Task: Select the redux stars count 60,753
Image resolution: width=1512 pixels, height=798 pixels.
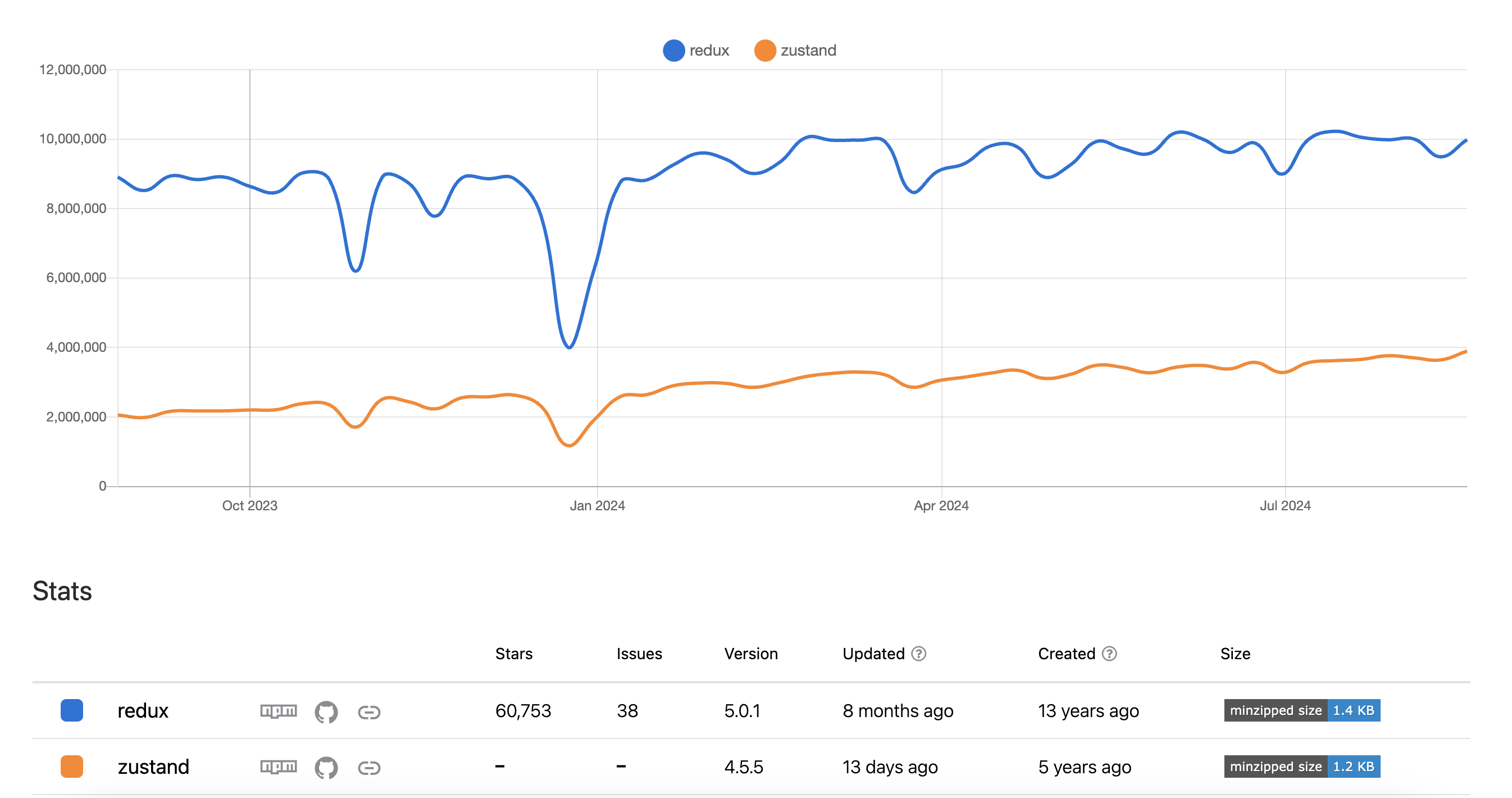Action: (x=523, y=711)
